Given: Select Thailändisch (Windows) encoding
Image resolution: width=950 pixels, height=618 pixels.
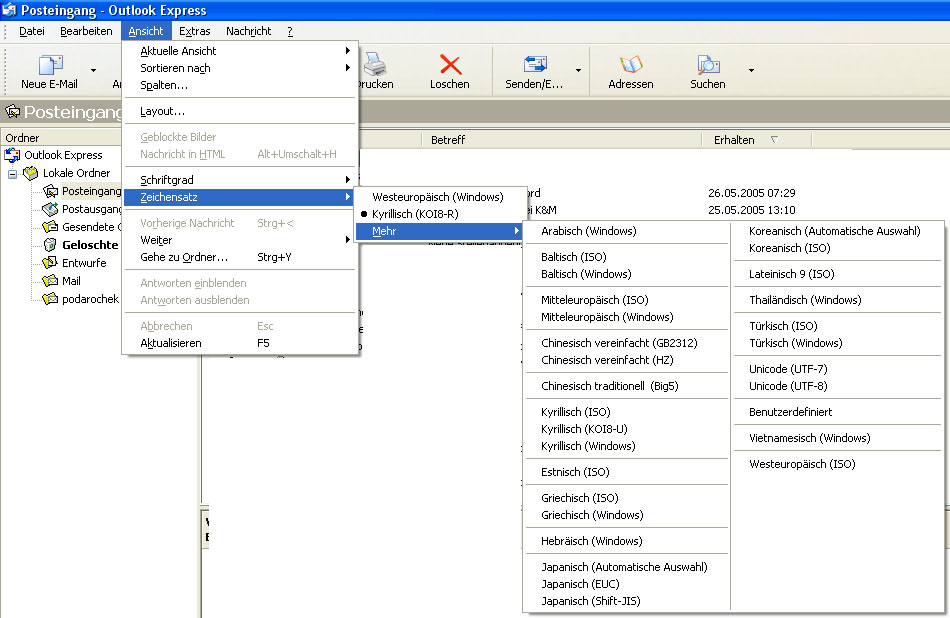Looking at the screenshot, I should 837,300.
